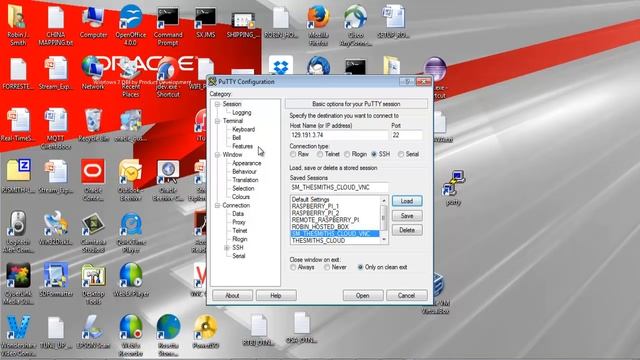
Task: Launch QuickTime Player from the desktop
Action: pyautogui.click(x=131, y=231)
